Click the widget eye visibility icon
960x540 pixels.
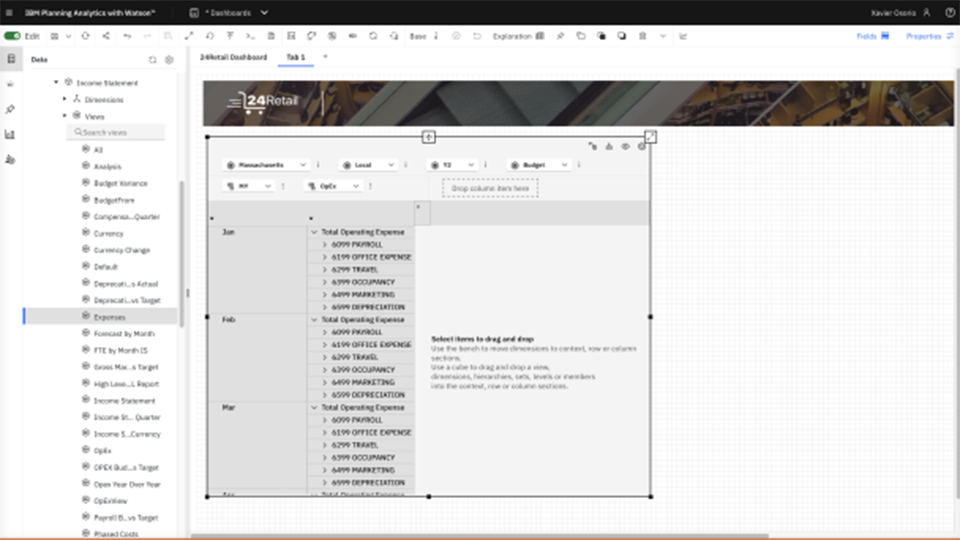tap(625, 146)
